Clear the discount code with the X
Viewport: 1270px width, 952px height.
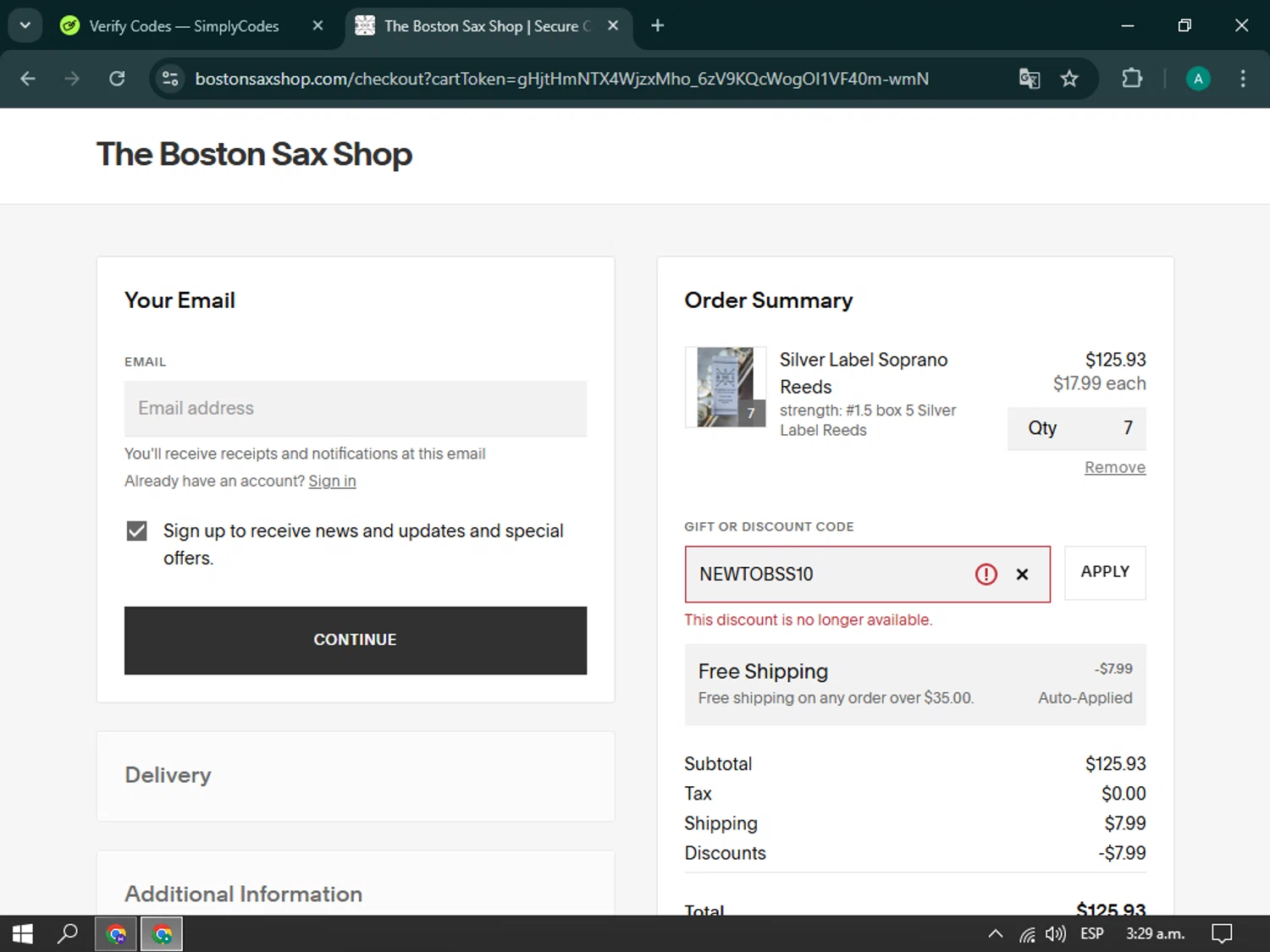coord(1022,575)
